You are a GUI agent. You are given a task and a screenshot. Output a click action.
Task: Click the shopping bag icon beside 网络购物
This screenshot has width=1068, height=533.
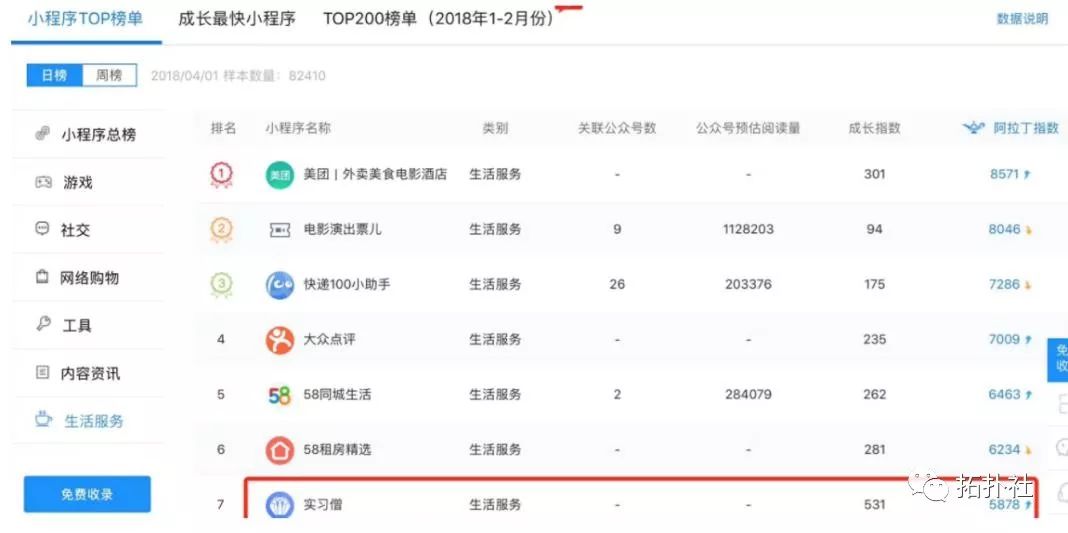(42, 276)
